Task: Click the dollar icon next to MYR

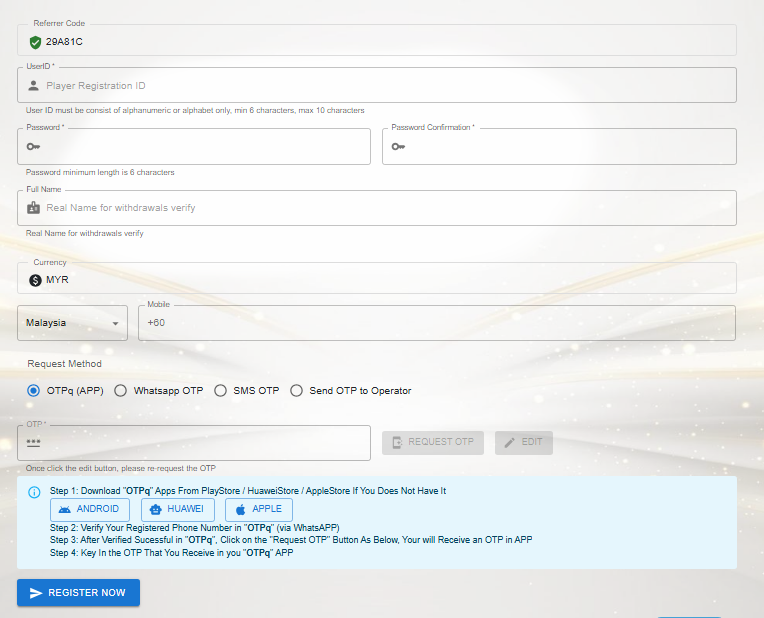Action: (x=35, y=280)
